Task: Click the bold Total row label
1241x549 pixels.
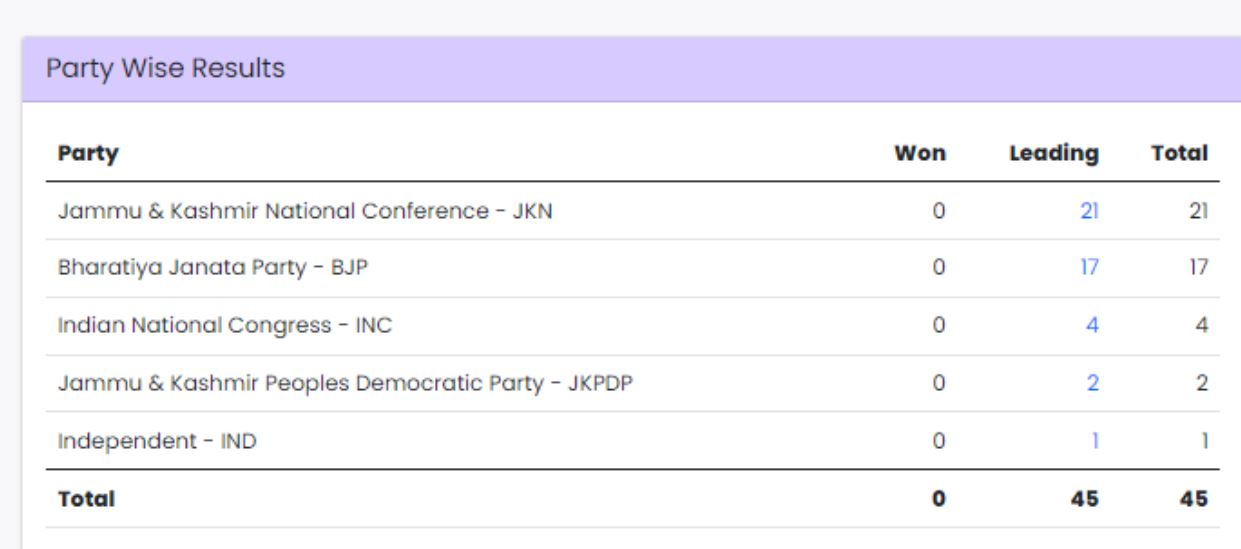Action: [86, 498]
